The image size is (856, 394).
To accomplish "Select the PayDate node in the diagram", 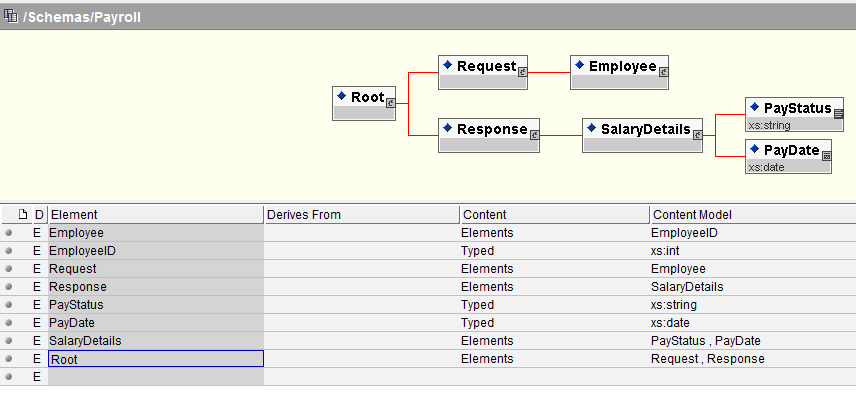I will coord(788,157).
